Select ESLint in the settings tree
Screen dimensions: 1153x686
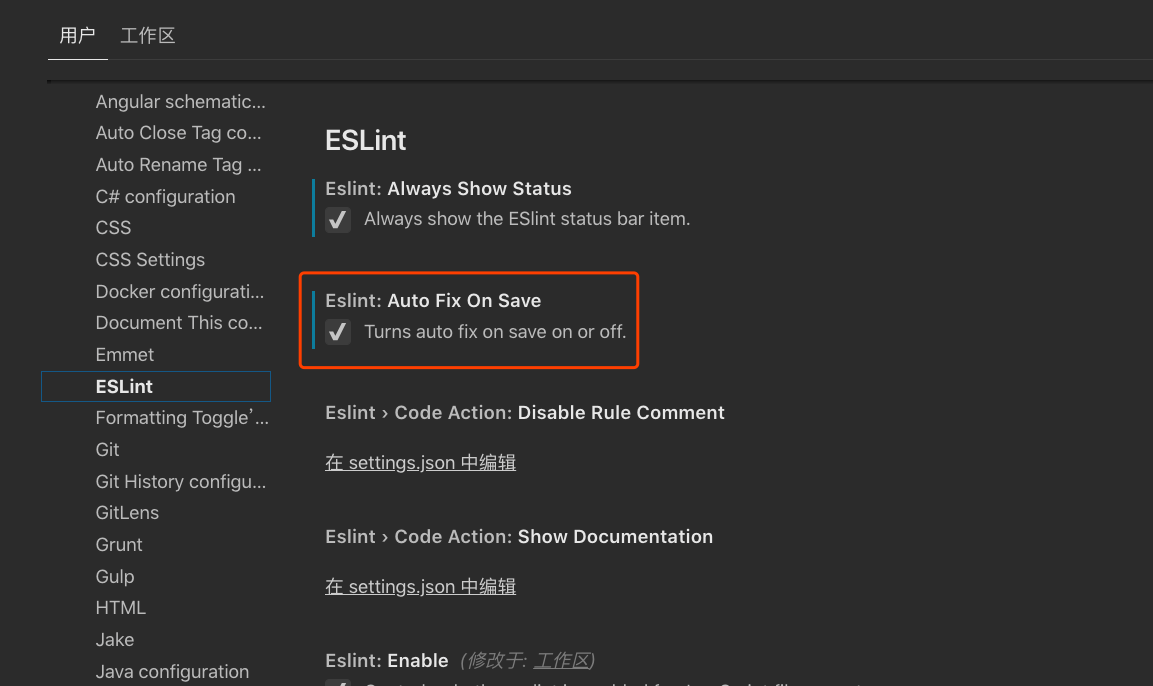point(156,387)
